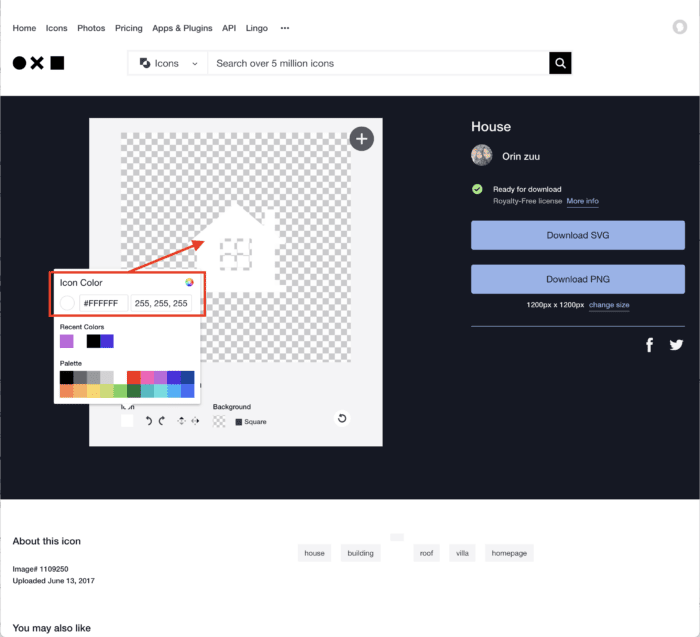Share the icon on Facebook
This screenshot has height=637, width=700.
coord(649,345)
